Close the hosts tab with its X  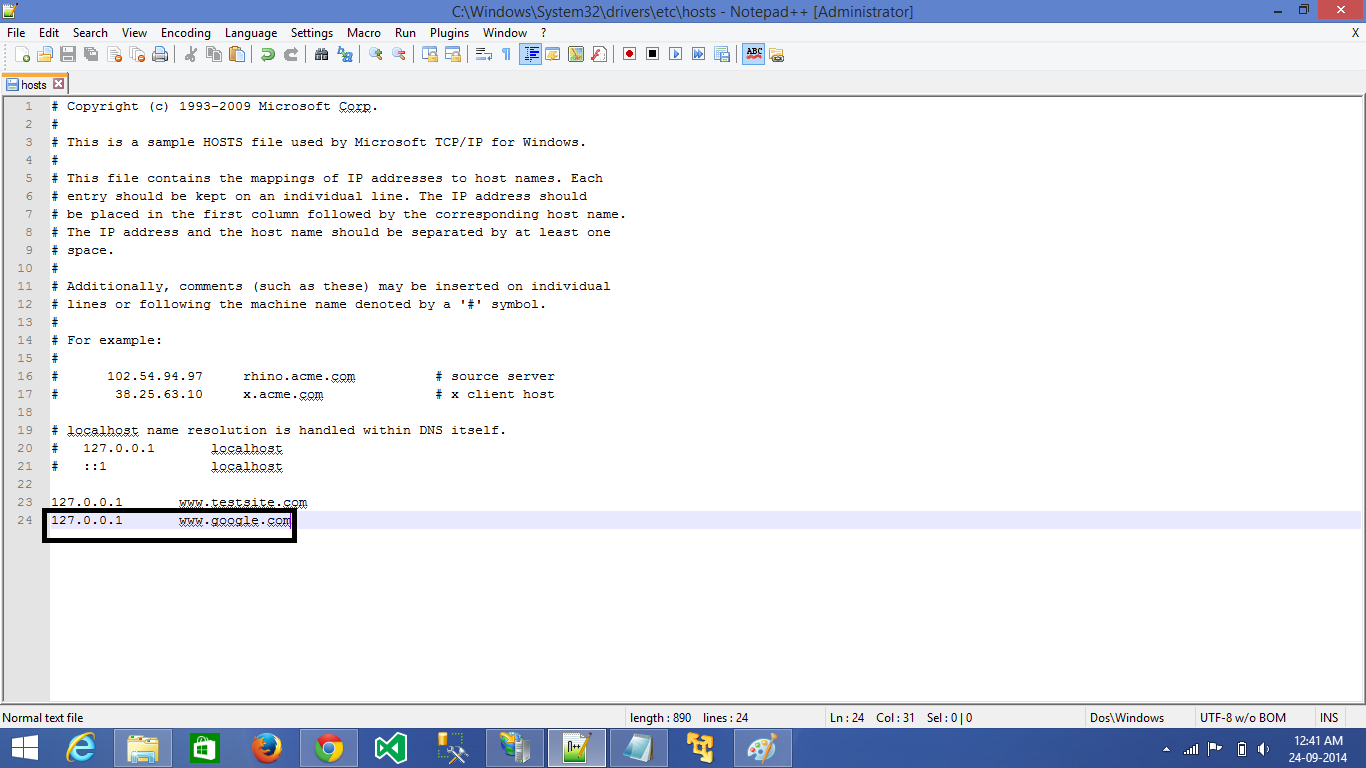[58, 84]
